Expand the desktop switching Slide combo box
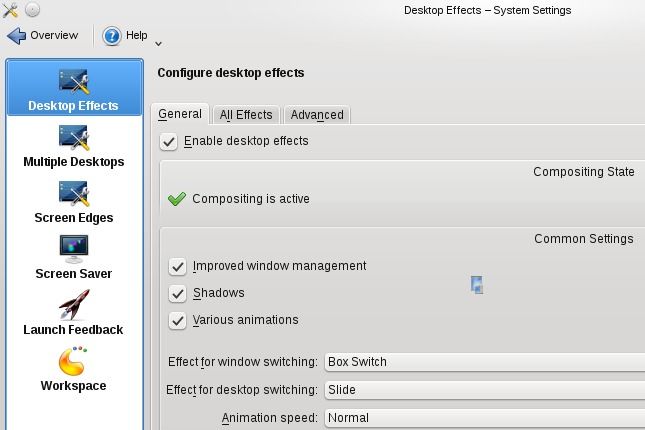The height and width of the screenshot is (430, 645). pyautogui.click(x=485, y=390)
